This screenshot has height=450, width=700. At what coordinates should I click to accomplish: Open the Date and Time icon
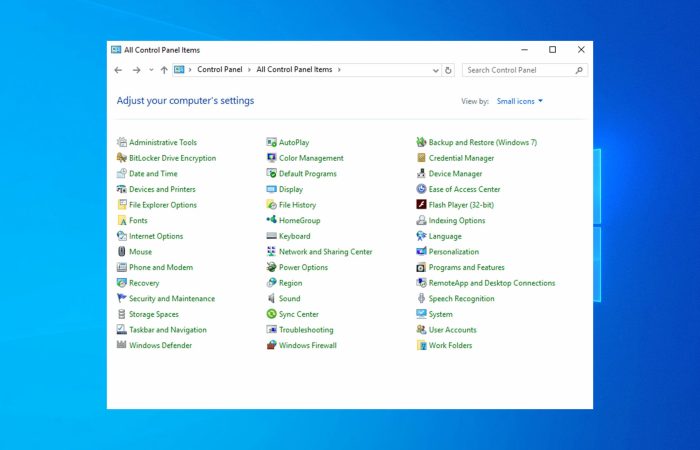coord(121,174)
